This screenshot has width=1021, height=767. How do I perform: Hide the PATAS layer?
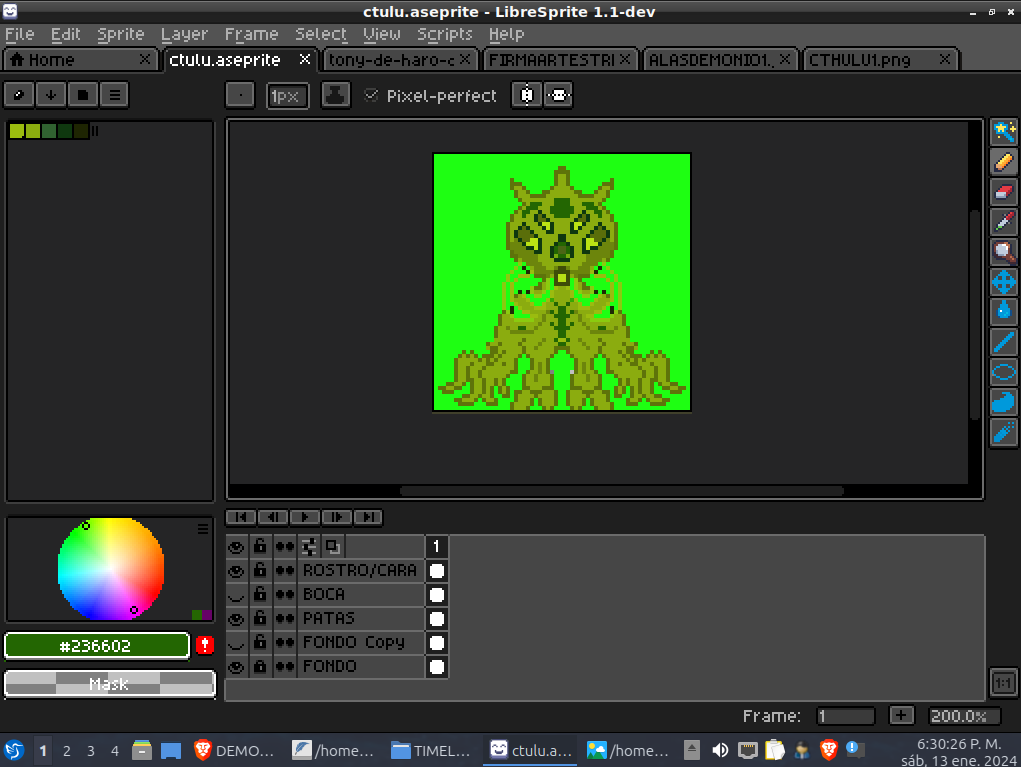(236, 619)
